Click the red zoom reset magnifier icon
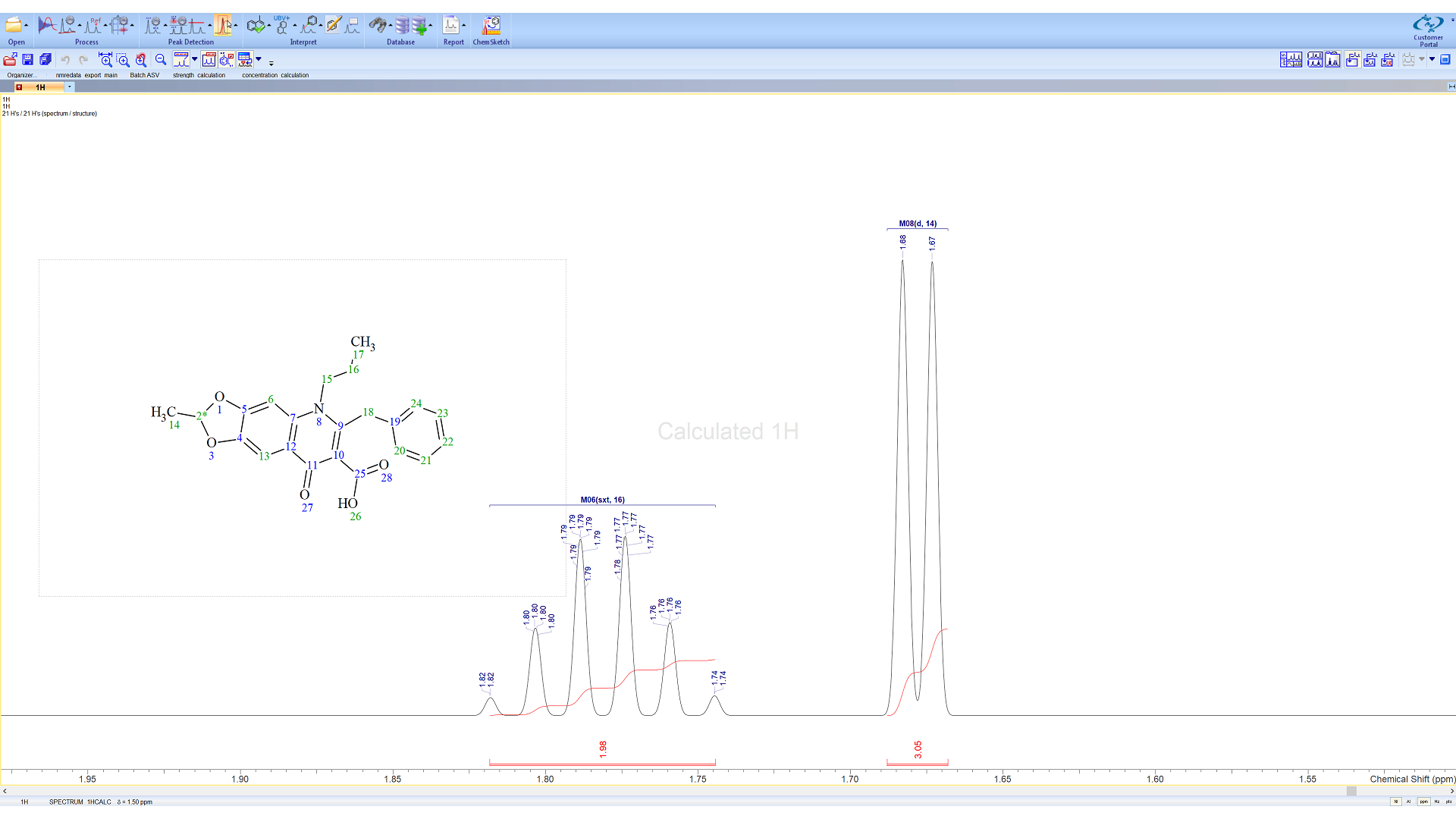This screenshot has width=1456, height=819. pos(141,60)
